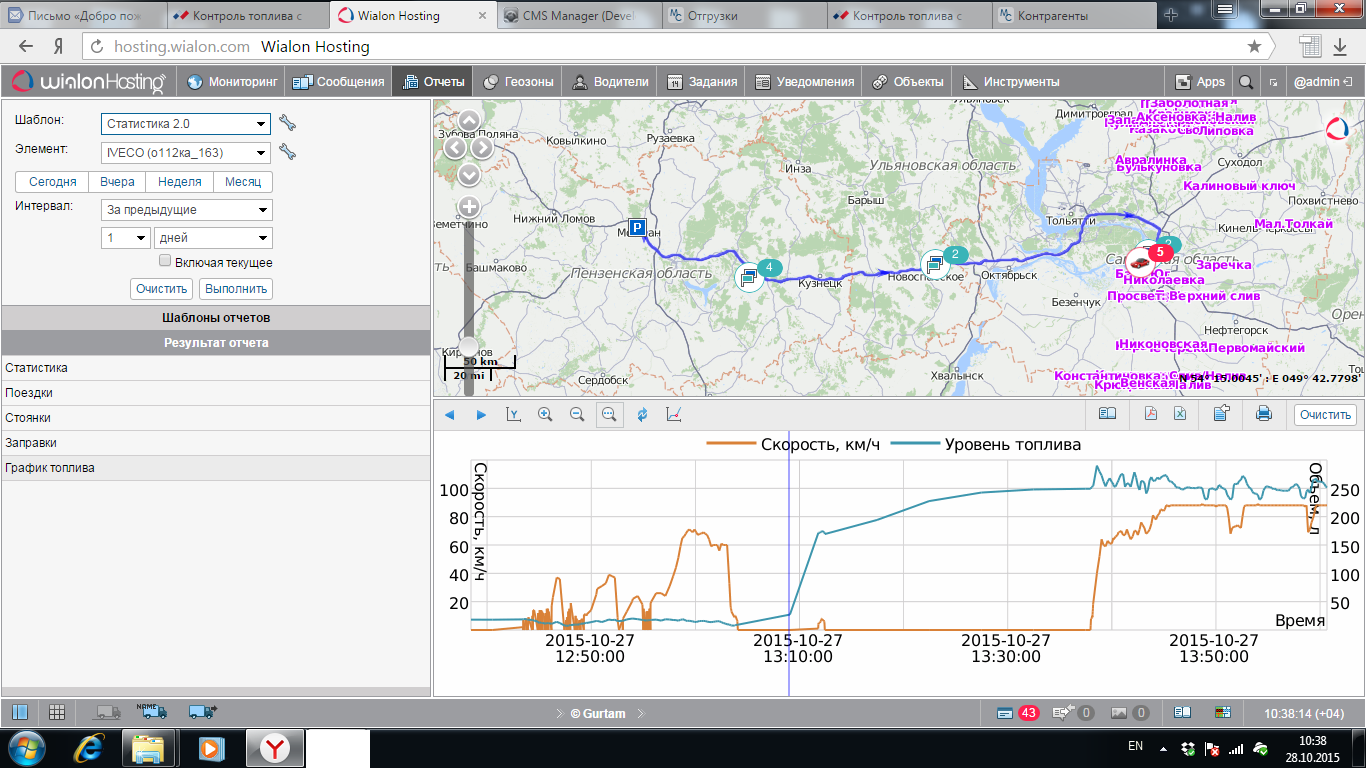Click the Выполнить button
Image resolution: width=1366 pixels, height=768 pixels.
pos(236,289)
